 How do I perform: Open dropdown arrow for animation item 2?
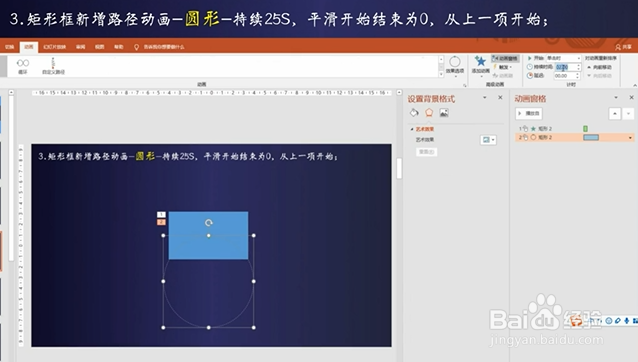pyautogui.click(x=630, y=137)
